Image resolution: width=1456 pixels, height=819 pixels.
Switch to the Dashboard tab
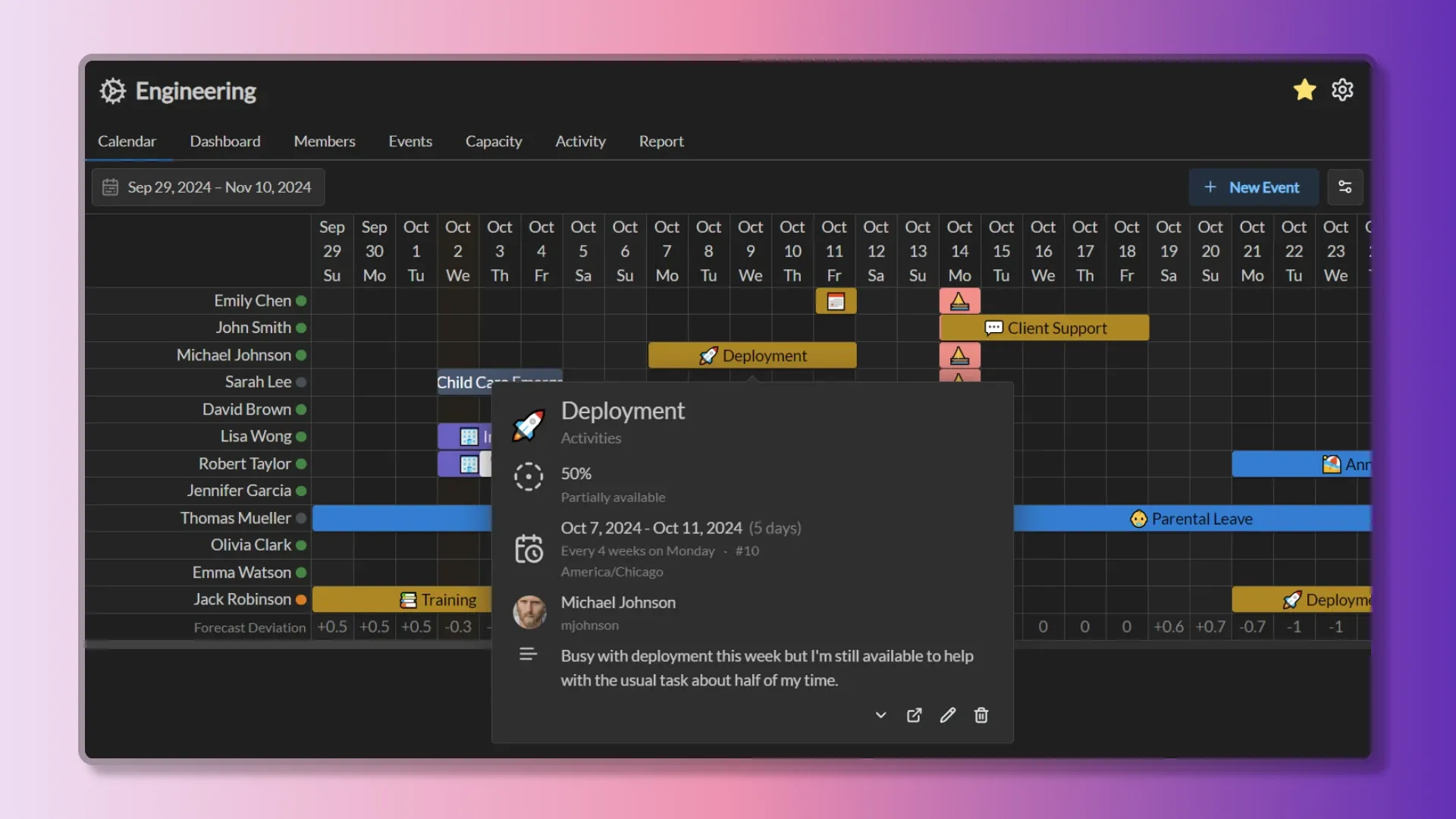coord(224,140)
